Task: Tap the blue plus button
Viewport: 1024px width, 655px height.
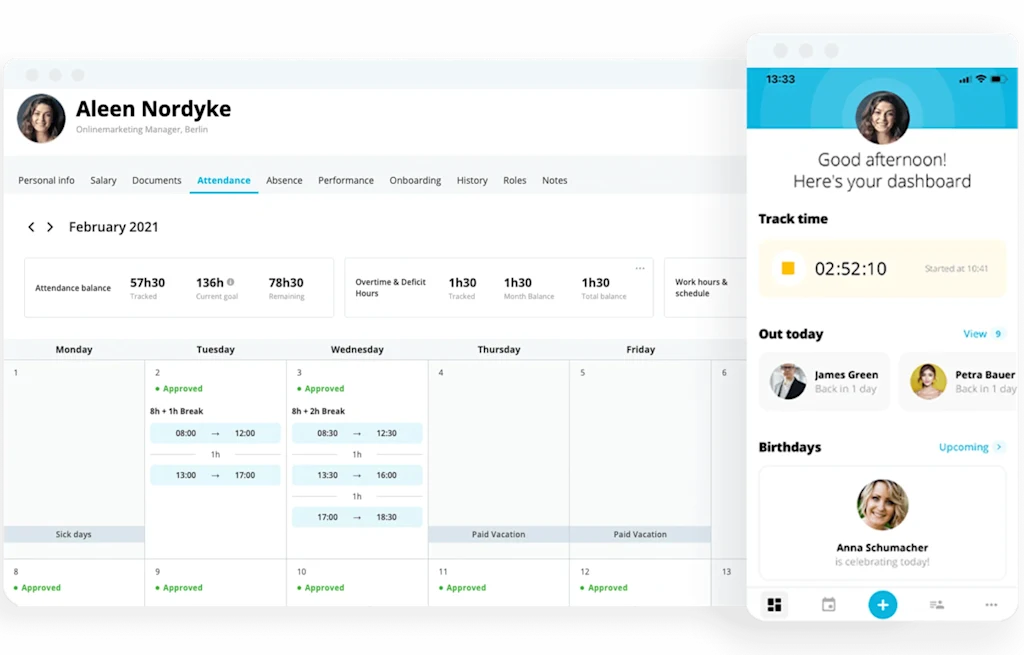Action: pos(882,605)
